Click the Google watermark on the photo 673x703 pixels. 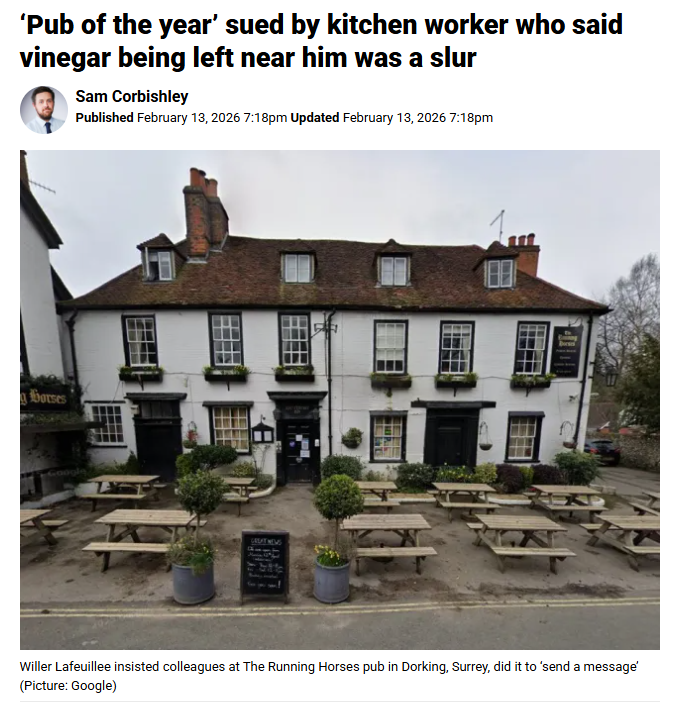coord(63,473)
